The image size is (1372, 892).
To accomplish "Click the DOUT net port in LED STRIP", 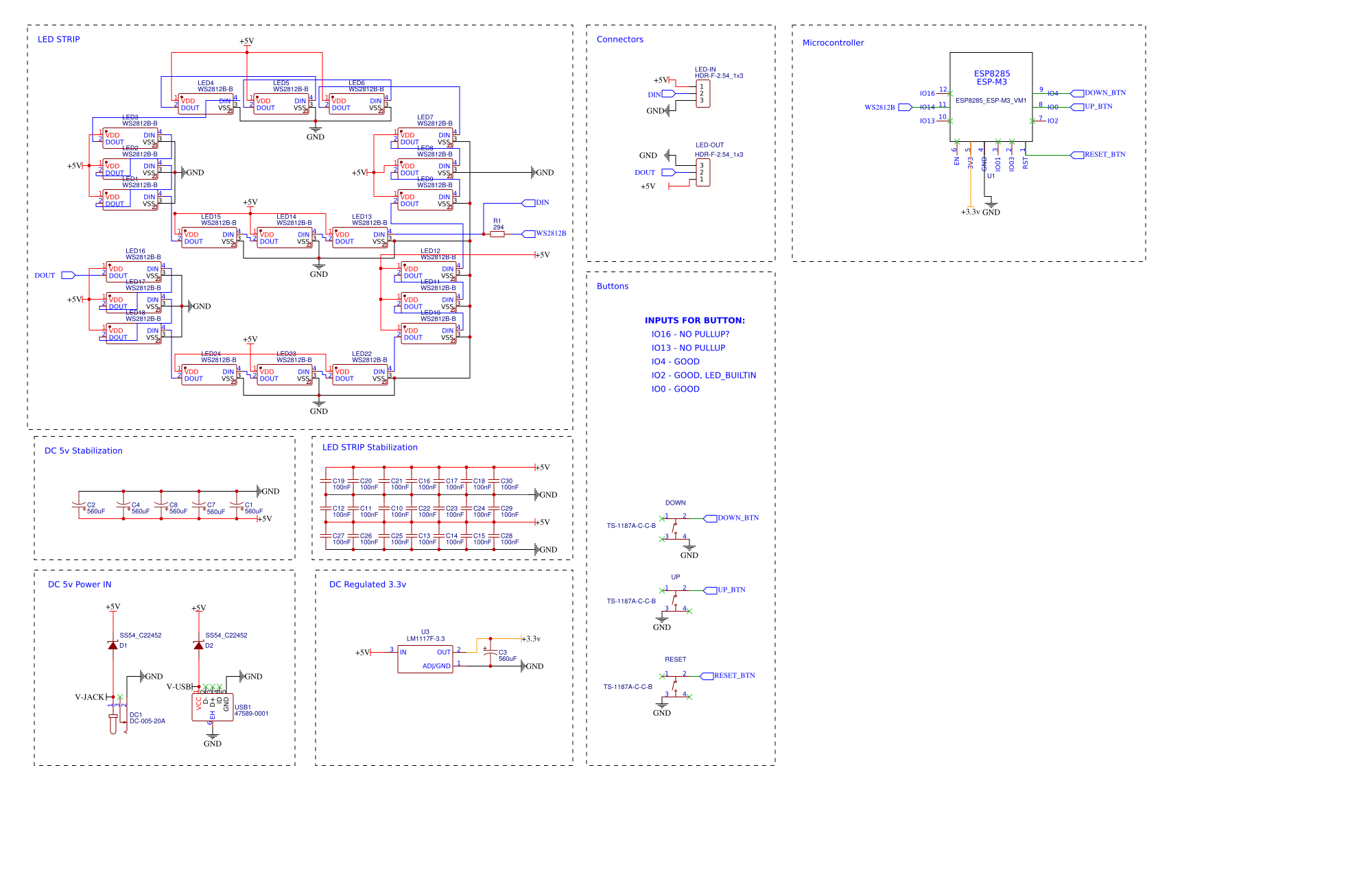I will 55,275.
